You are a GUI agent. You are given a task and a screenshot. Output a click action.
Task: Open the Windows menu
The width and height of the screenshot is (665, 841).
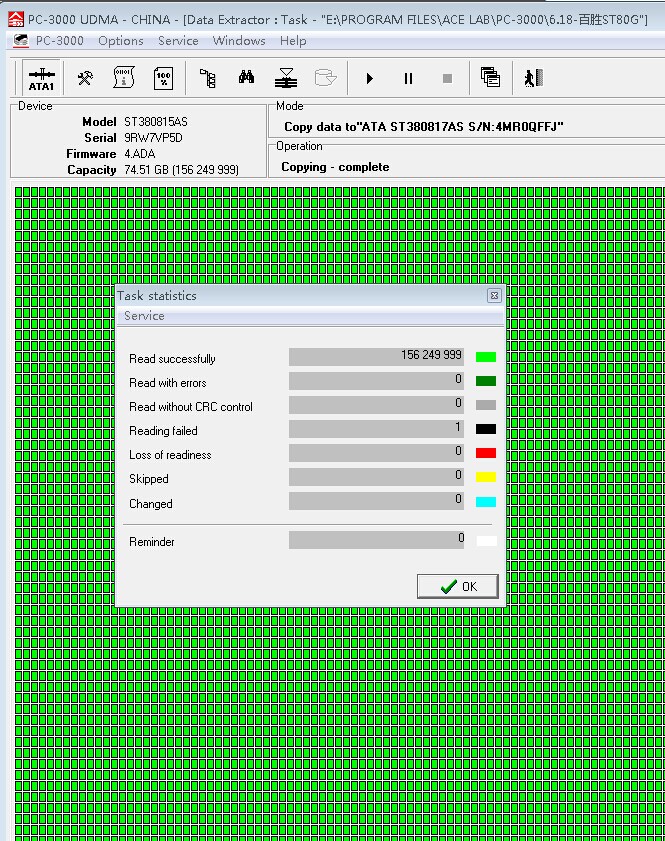[239, 41]
